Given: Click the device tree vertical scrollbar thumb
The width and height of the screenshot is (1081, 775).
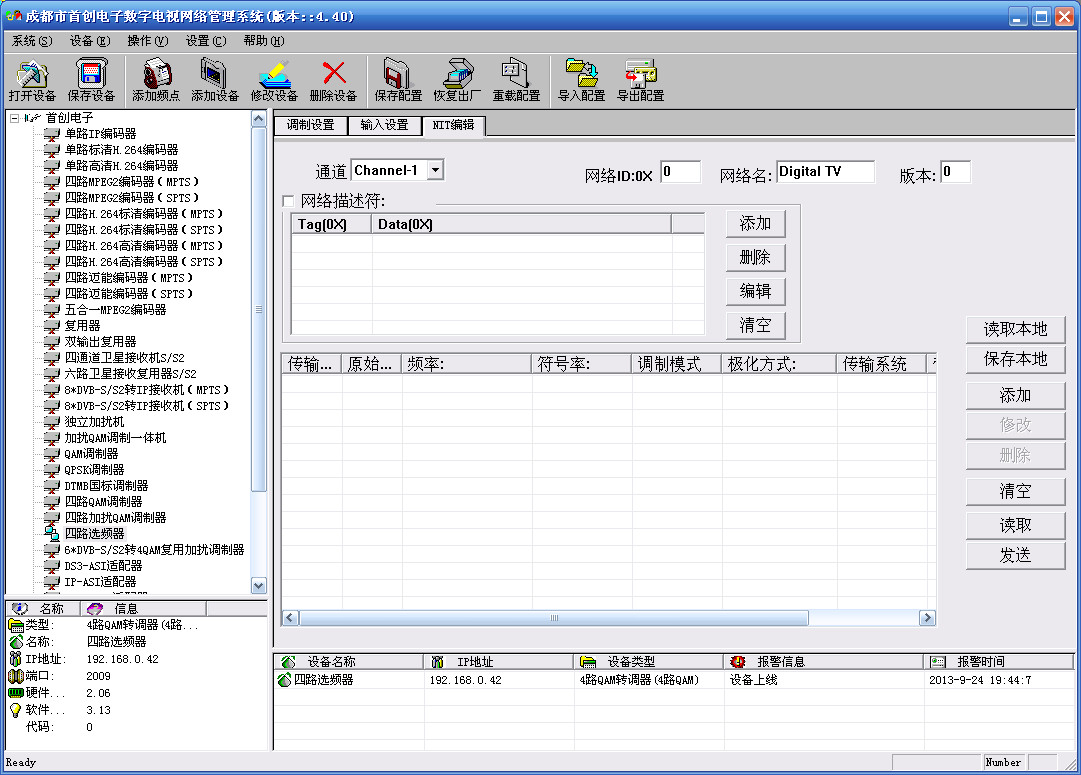Looking at the screenshot, I should [259, 309].
